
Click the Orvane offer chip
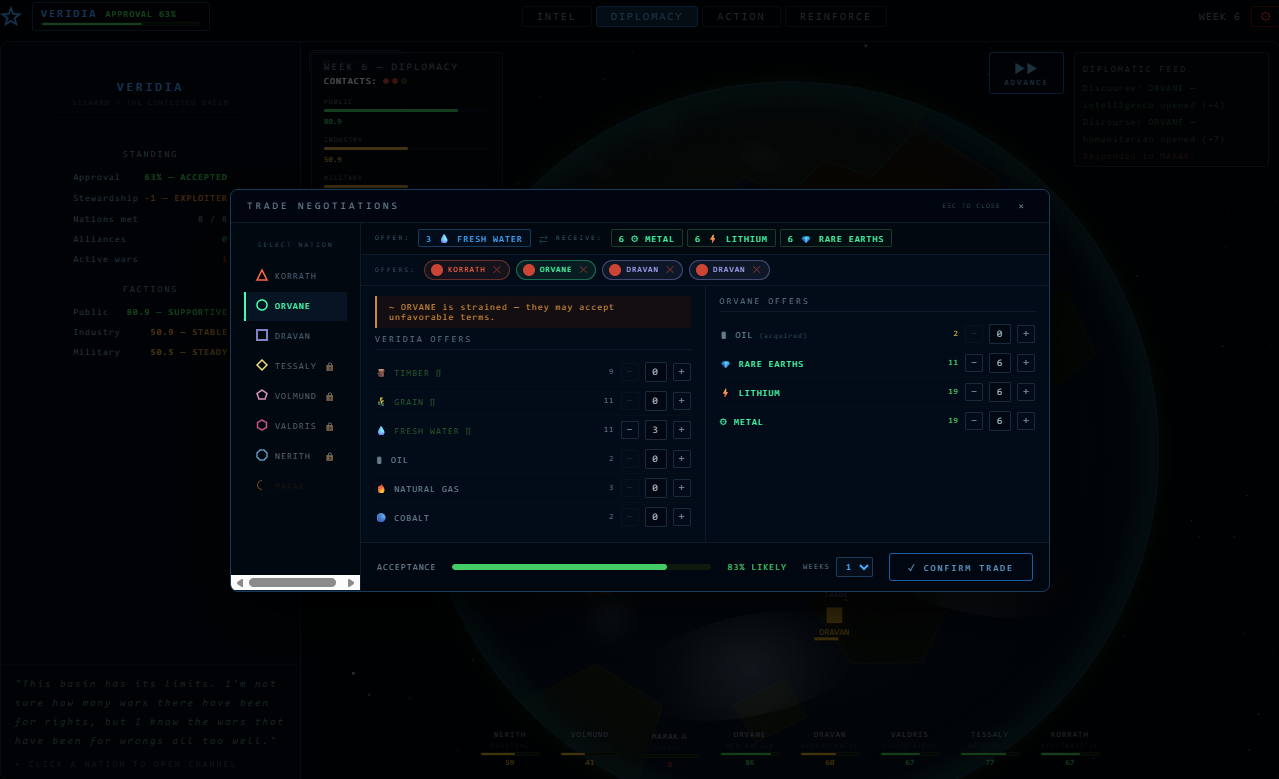click(556, 270)
